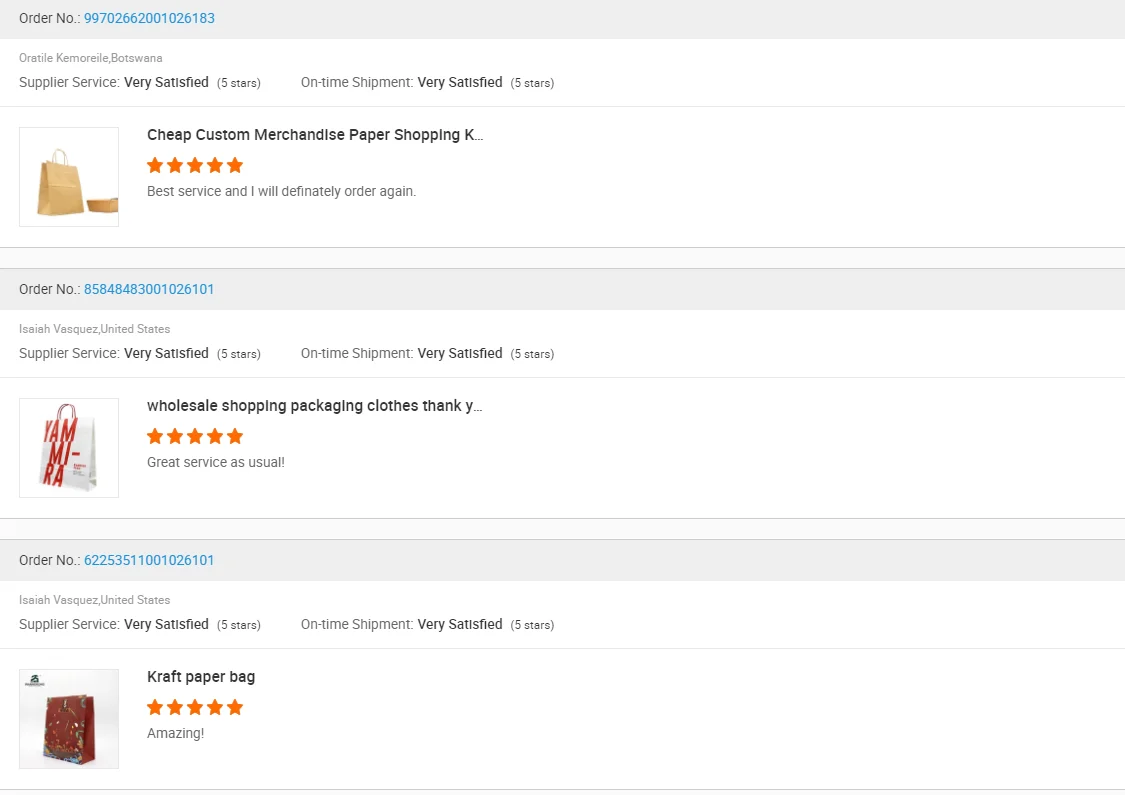The width and height of the screenshot is (1125, 795).
Task: Open order number 99702662001026183 link
Action: tap(149, 18)
